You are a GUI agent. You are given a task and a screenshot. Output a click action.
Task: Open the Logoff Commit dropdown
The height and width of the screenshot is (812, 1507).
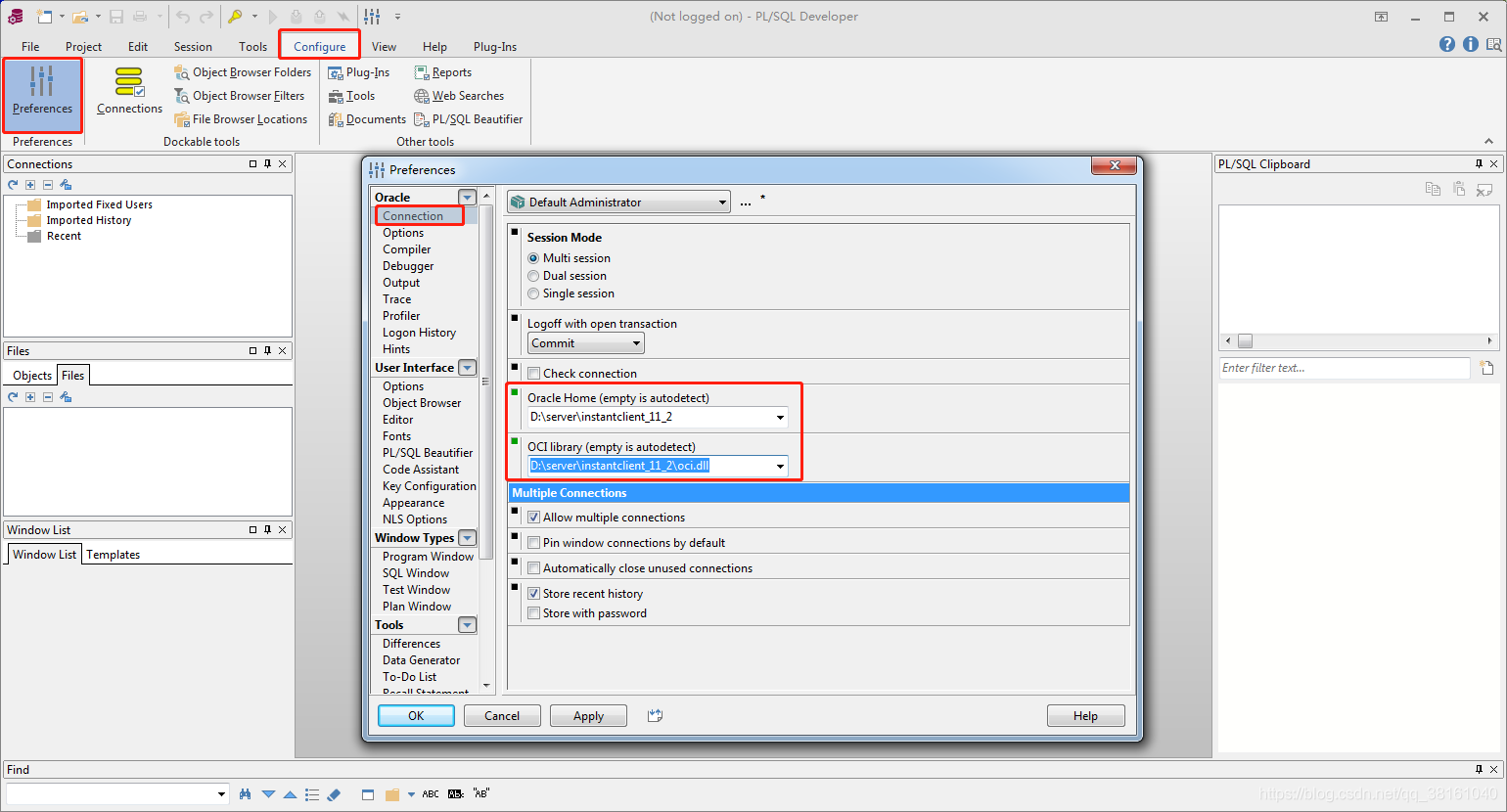tap(586, 343)
